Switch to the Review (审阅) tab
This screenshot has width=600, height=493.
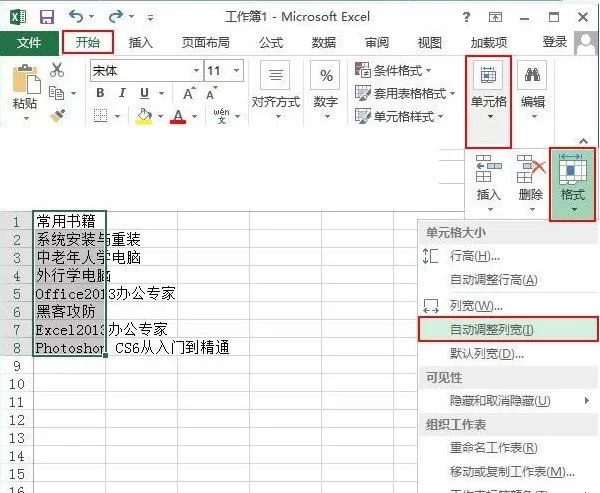pos(377,42)
